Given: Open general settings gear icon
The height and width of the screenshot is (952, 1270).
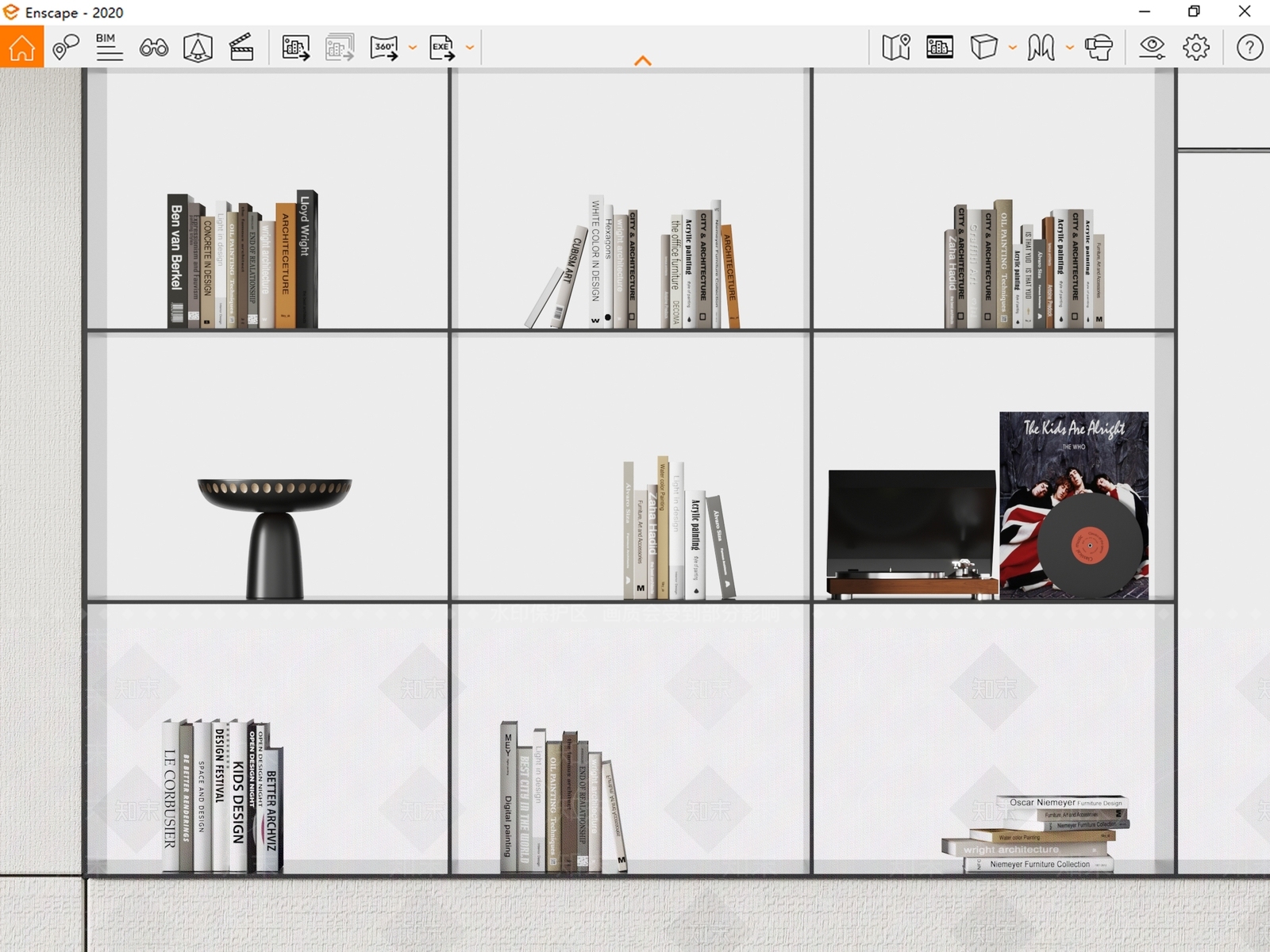Looking at the screenshot, I should (x=1196, y=48).
